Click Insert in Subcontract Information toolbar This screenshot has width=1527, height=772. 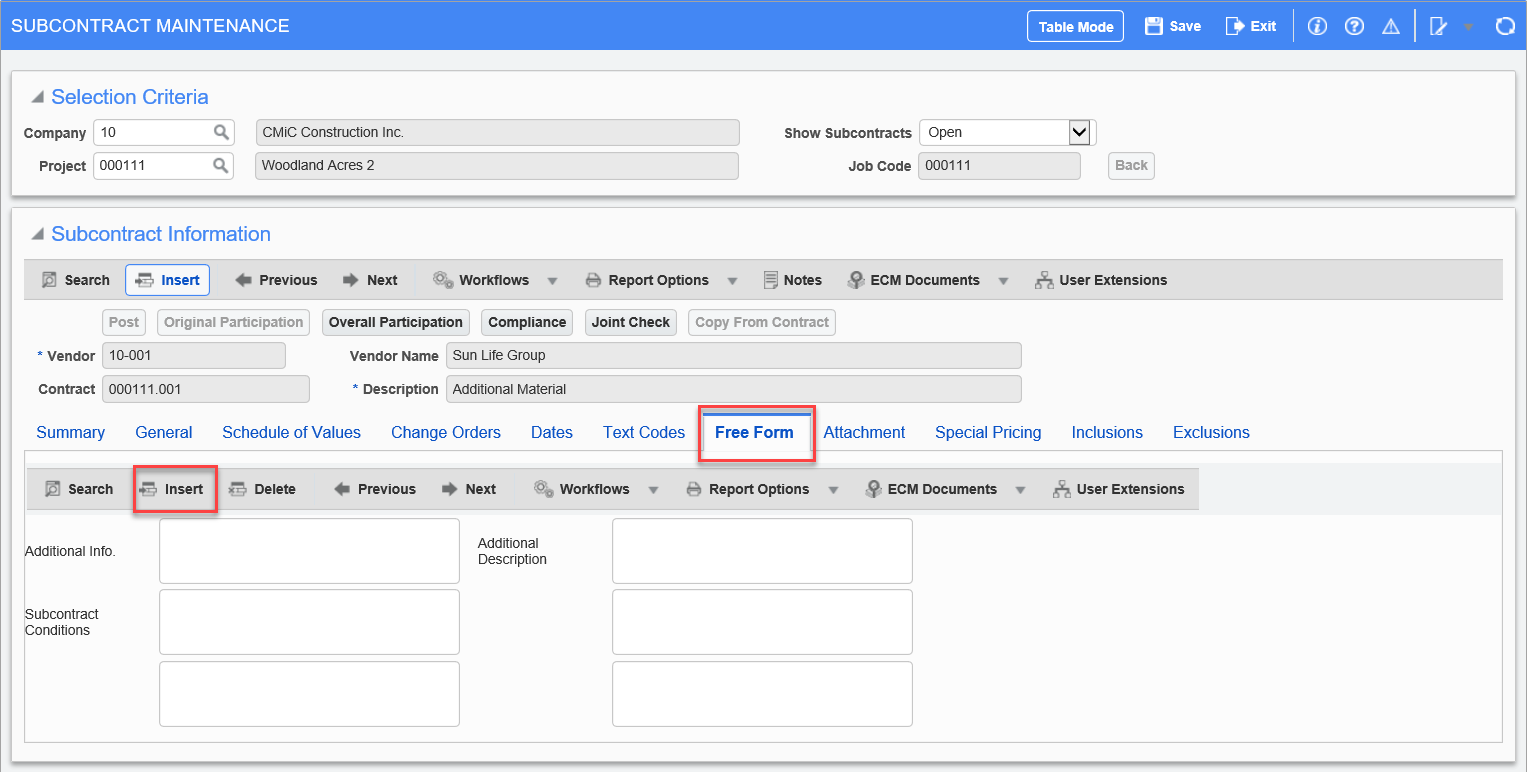(168, 280)
